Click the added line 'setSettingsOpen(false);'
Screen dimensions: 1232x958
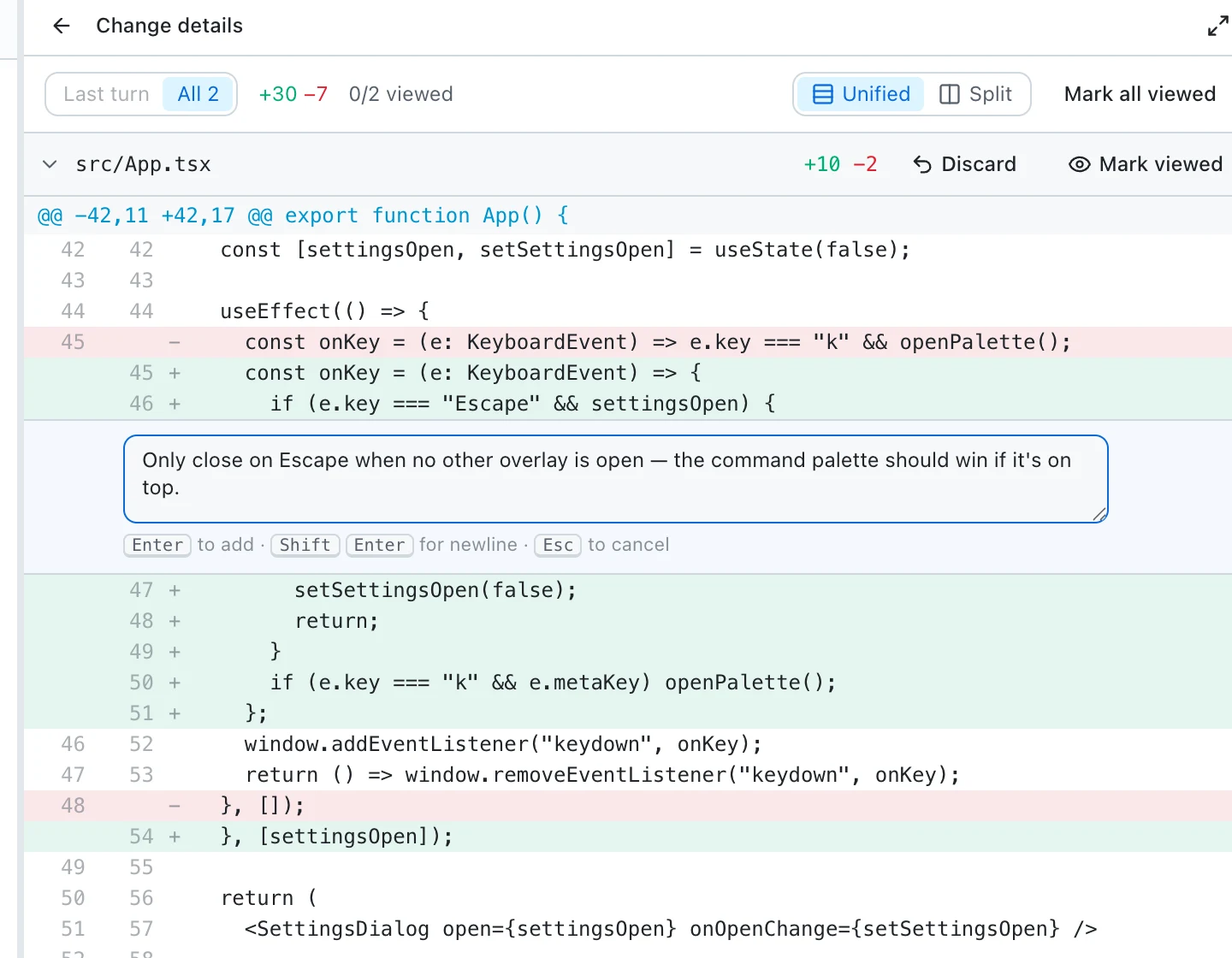pyautogui.click(x=628, y=590)
